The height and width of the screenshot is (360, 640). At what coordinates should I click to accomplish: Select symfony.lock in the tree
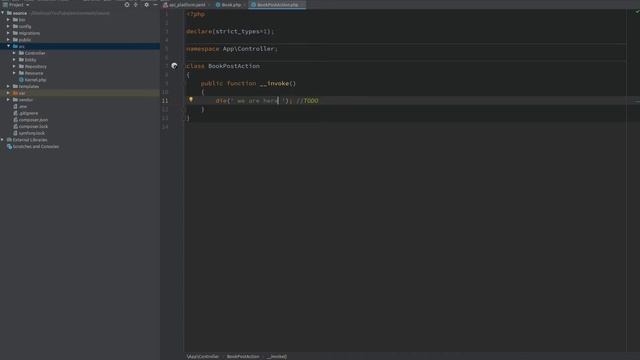[32, 133]
